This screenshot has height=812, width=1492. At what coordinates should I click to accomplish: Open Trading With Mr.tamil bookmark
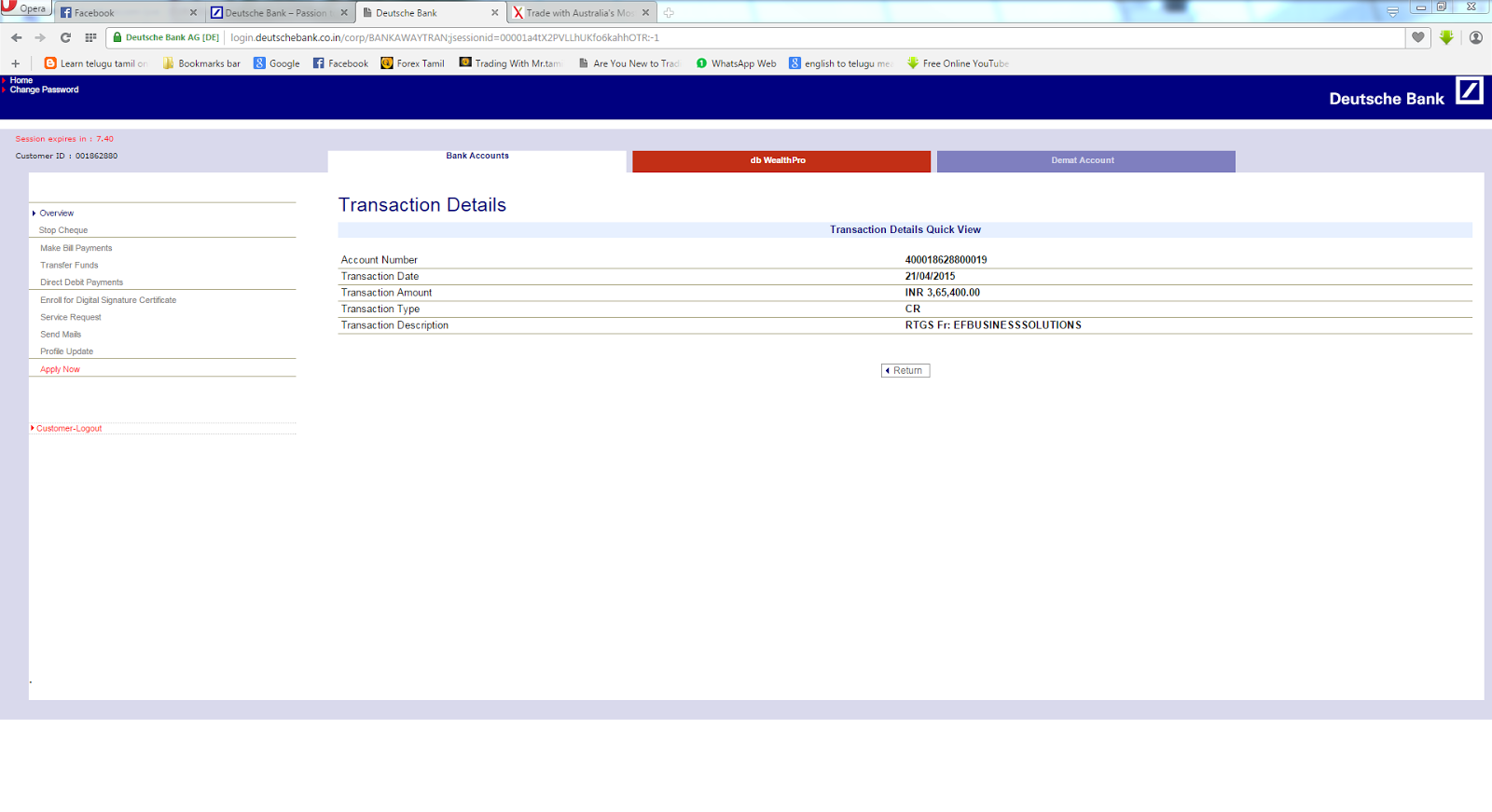point(511,63)
